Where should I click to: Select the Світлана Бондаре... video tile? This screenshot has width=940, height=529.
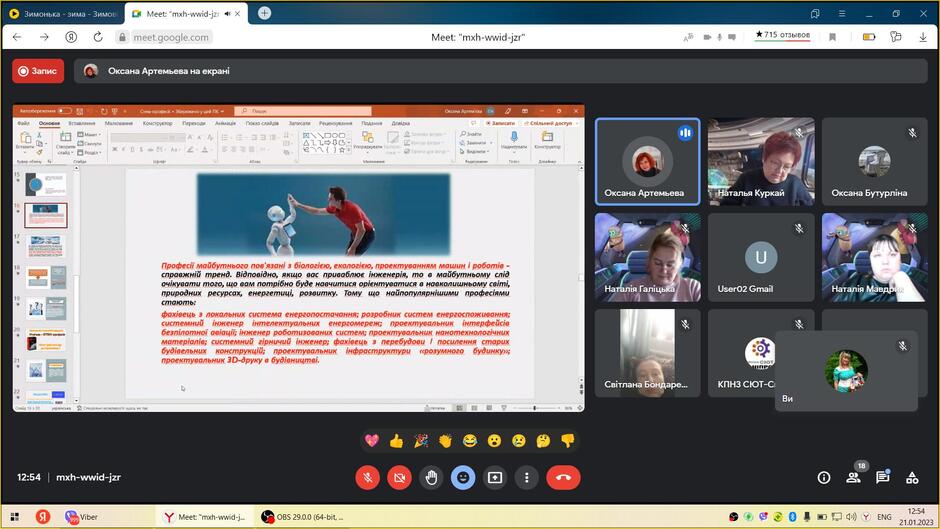pos(647,353)
